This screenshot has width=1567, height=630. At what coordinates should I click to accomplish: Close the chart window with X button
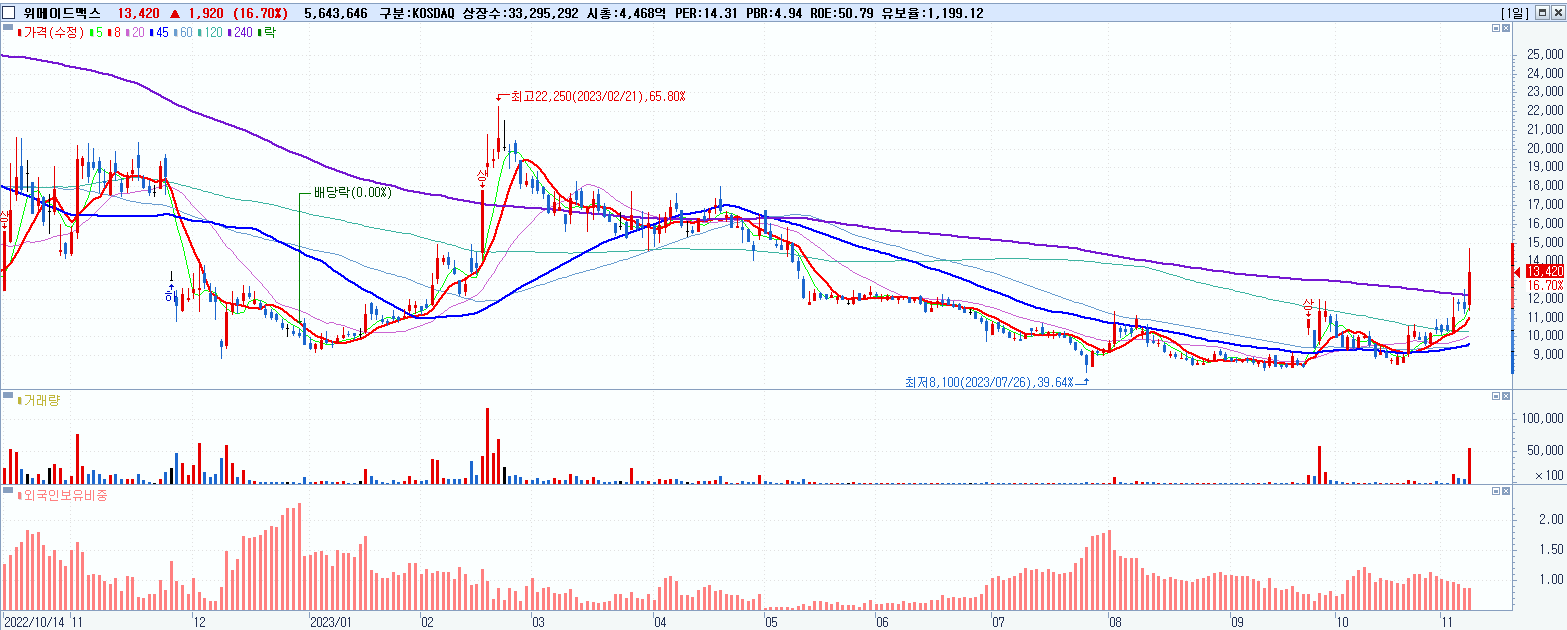tap(1556, 13)
